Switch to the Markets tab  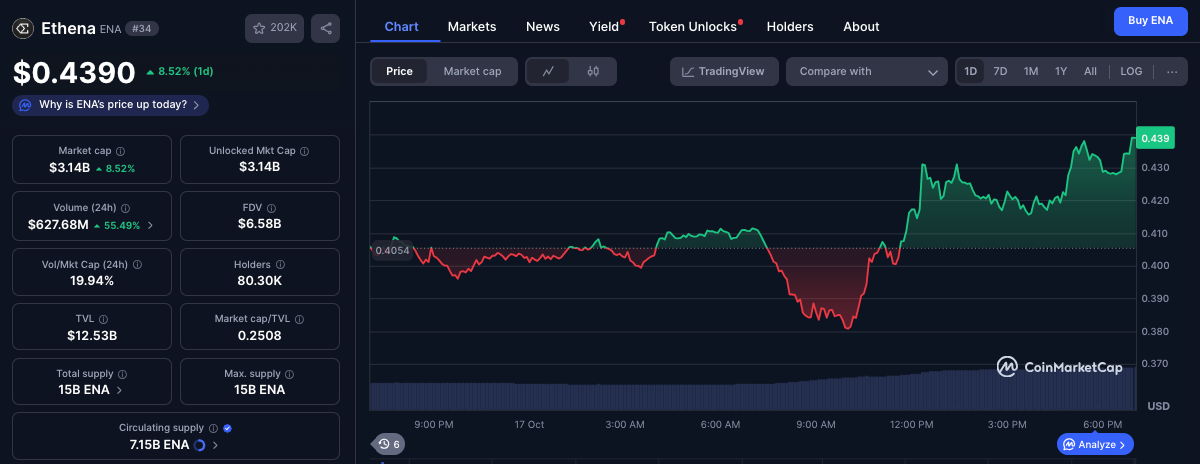(472, 27)
